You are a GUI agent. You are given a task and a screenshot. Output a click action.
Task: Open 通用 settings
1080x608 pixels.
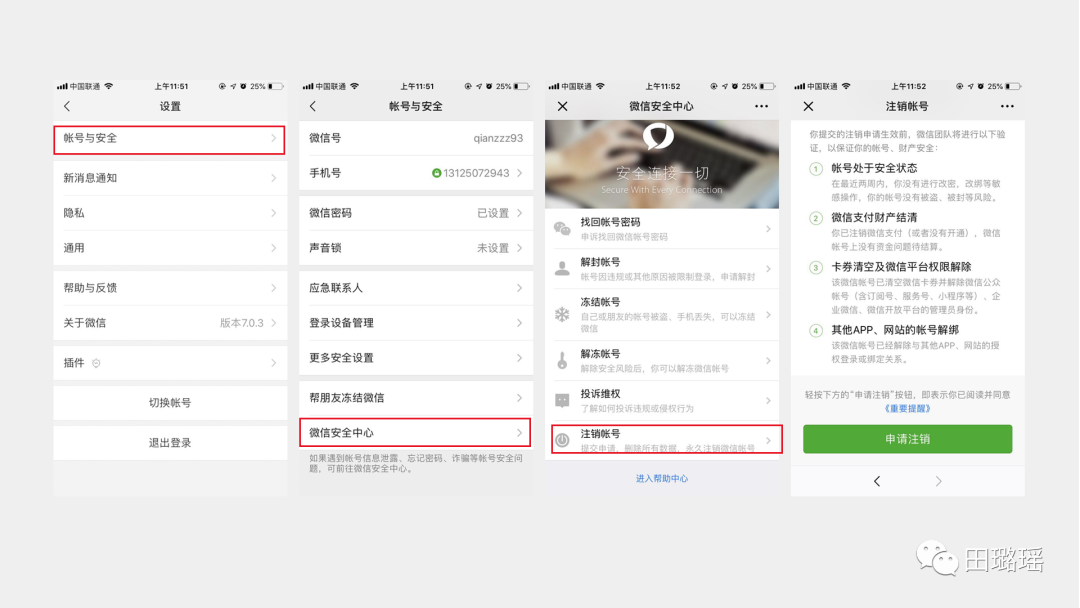169,248
